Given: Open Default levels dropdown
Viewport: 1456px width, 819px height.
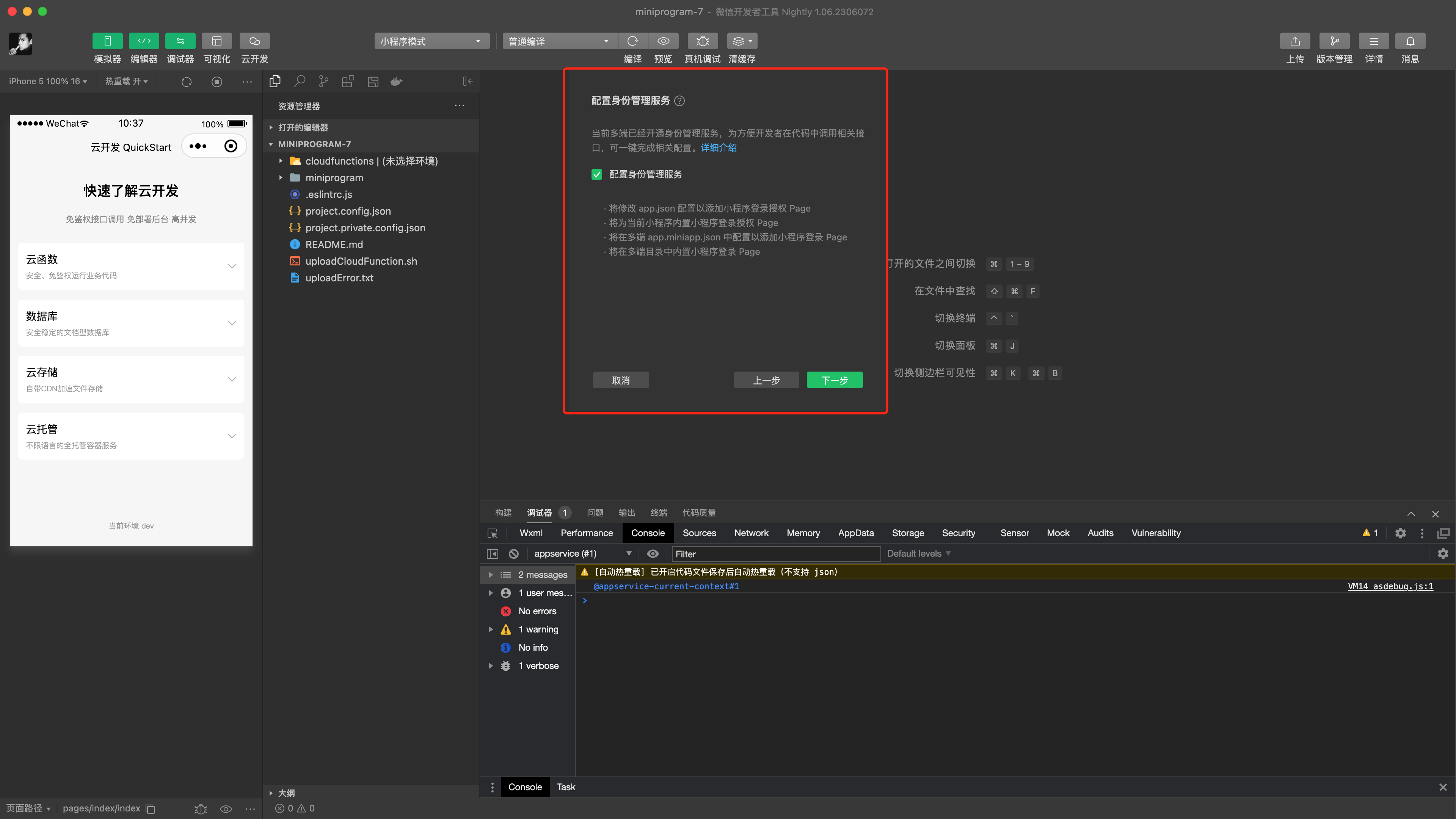Looking at the screenshot, I should 918,554.
